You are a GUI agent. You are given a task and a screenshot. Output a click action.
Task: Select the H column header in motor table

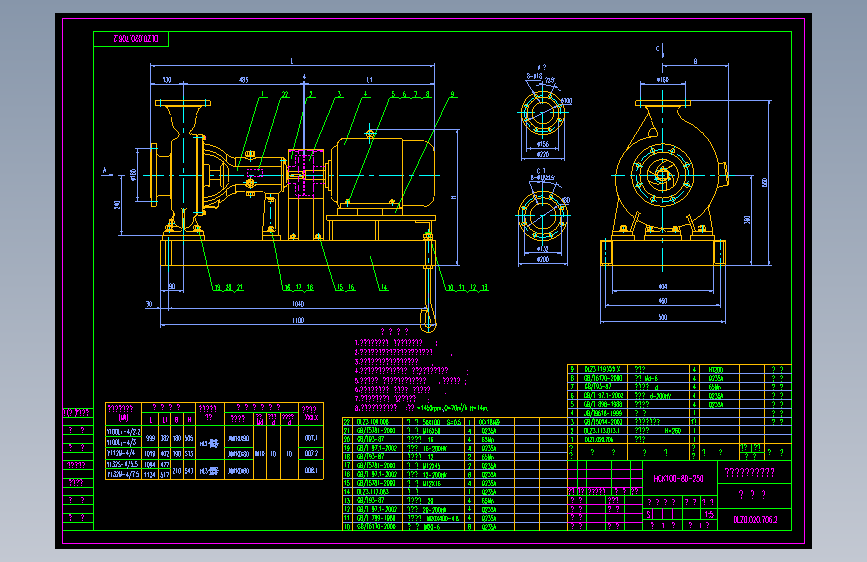tap(189, 420)
